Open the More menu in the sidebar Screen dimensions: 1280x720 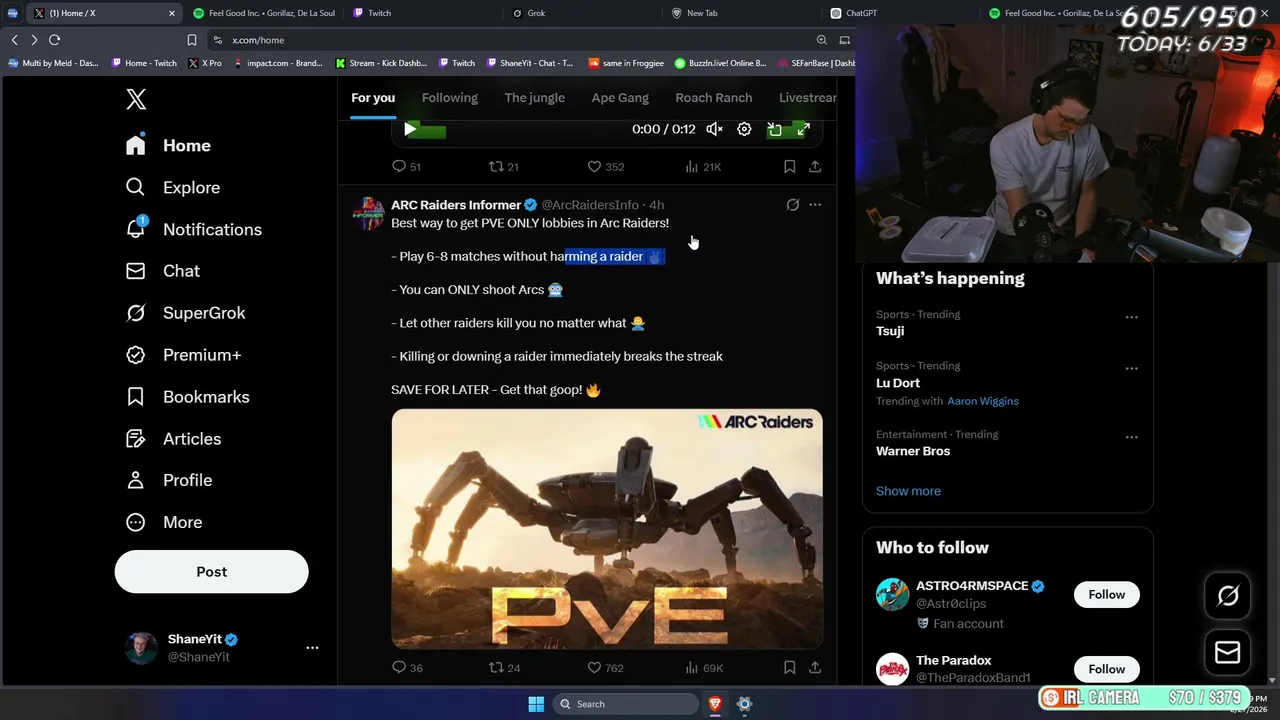tap(164, 522)
